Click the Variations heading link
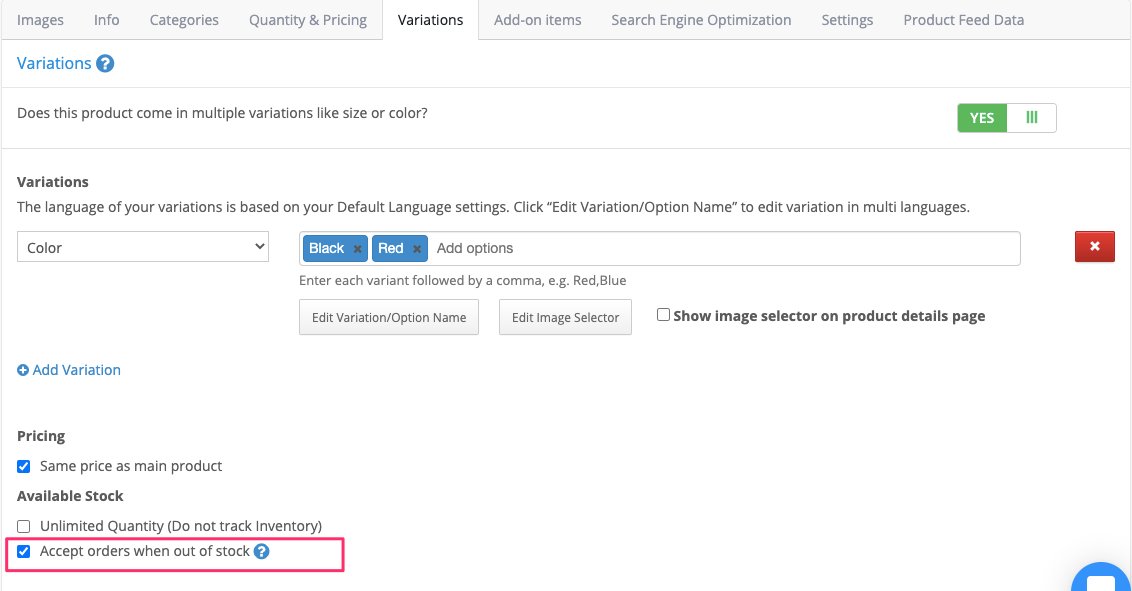Viewport: 1132px width, 591px height. [x=54, y=64]
